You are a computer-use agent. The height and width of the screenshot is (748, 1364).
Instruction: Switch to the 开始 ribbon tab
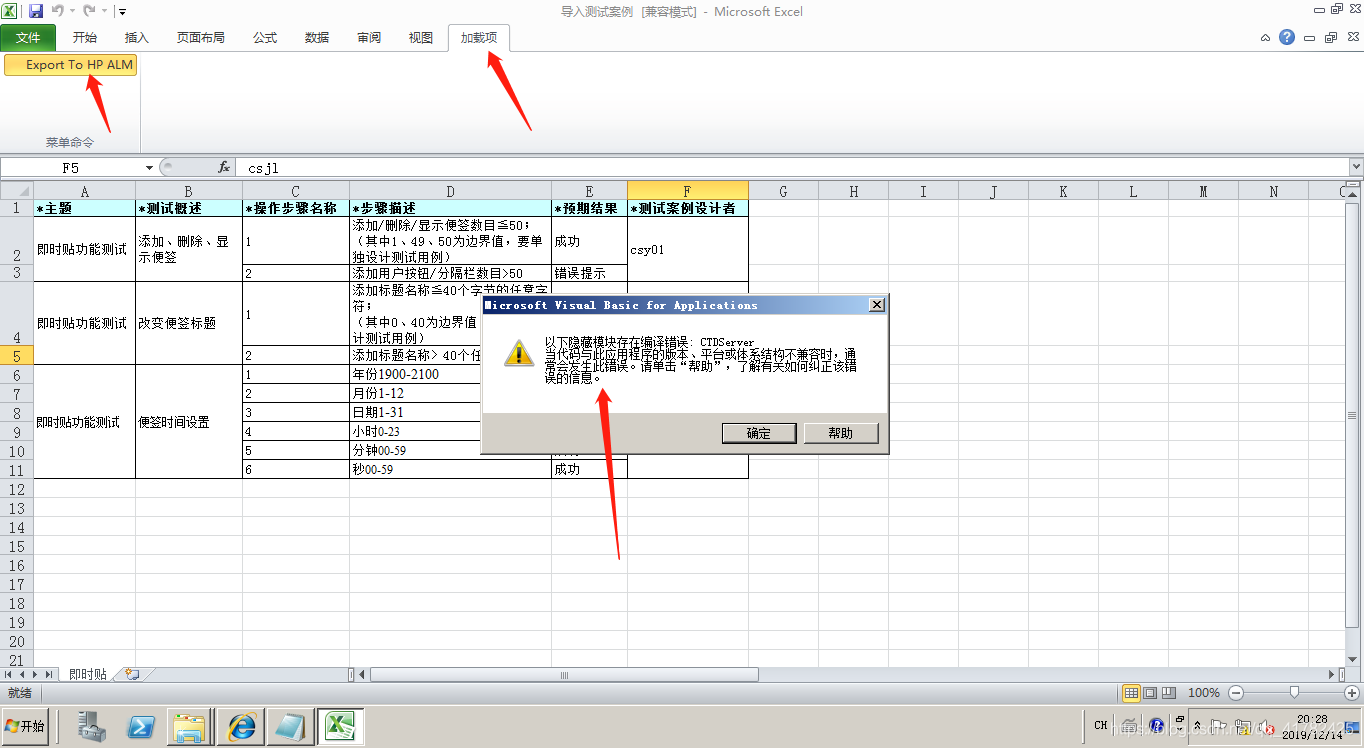(85, 38)
